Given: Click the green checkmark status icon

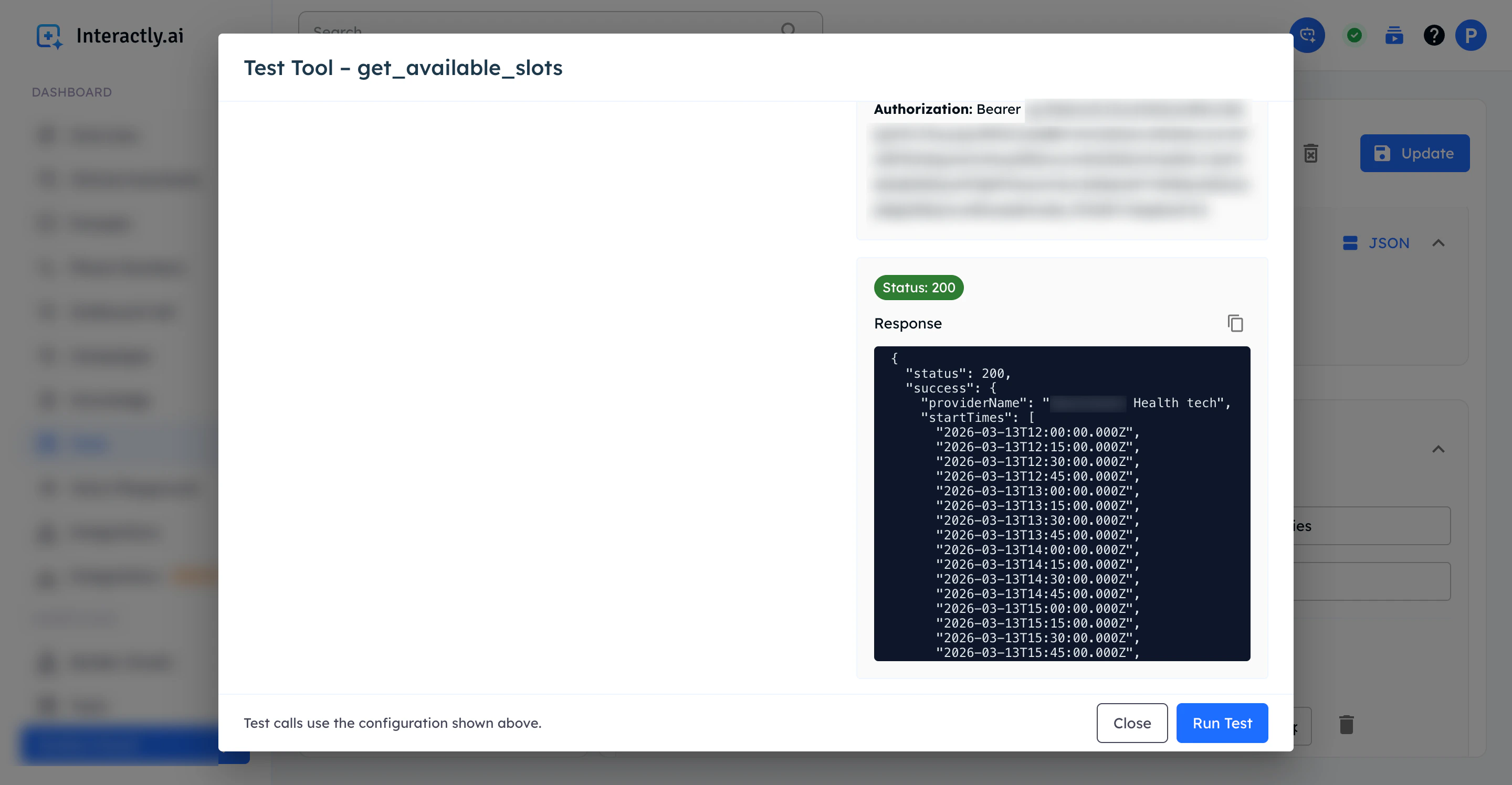Looking at the screenshot, I should point(1354,35).
